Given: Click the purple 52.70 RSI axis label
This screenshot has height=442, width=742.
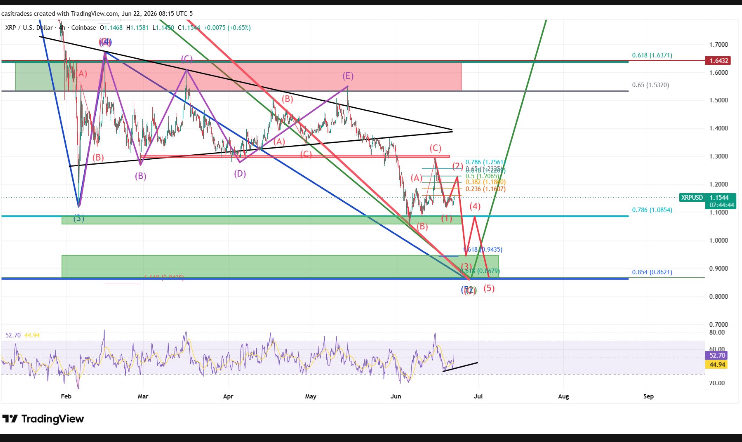Looking at the screenshot, I should pos(716,355).
